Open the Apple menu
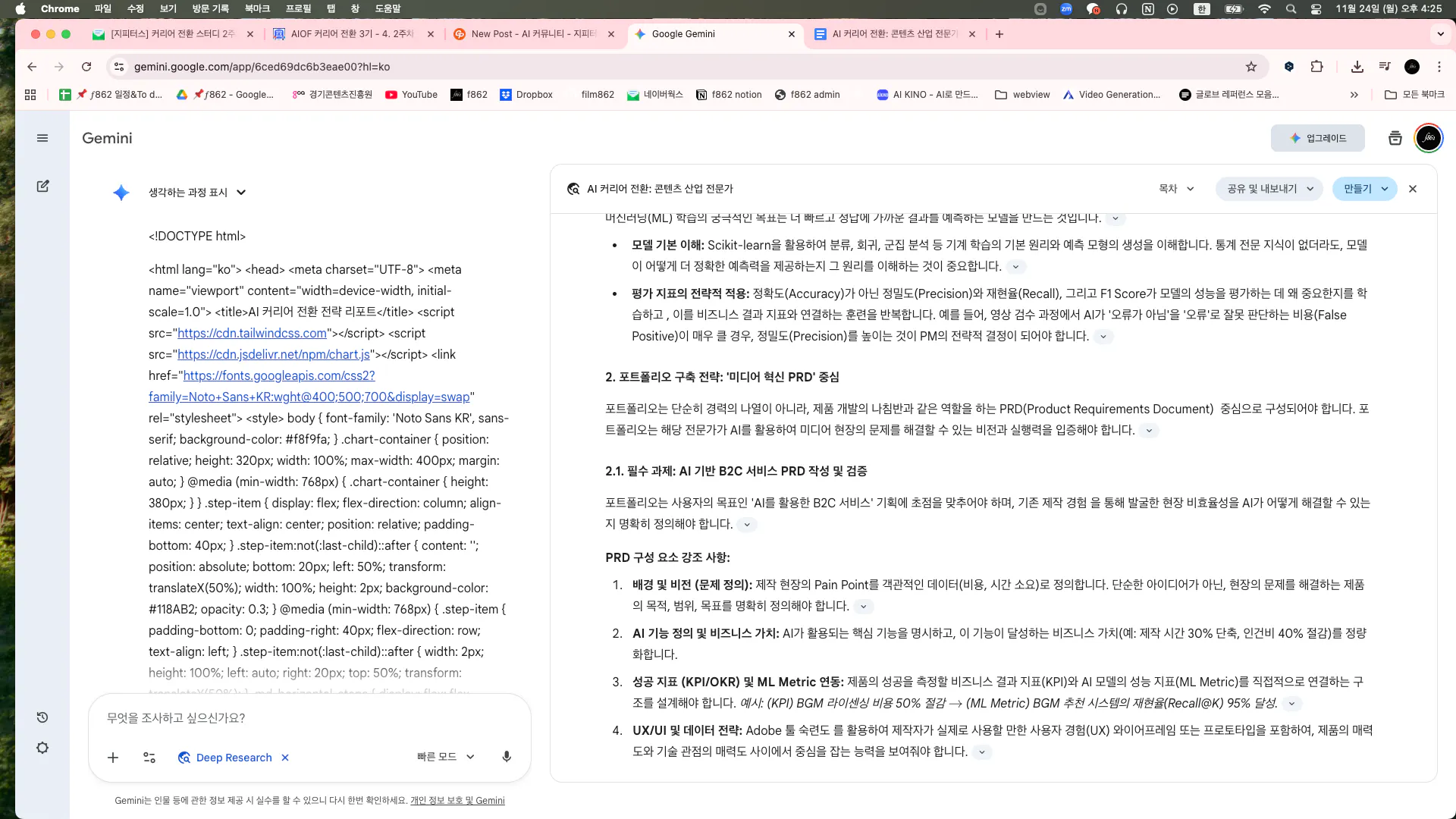The height and width of the screenshot is (819, 1456). (x=20, y=9)
